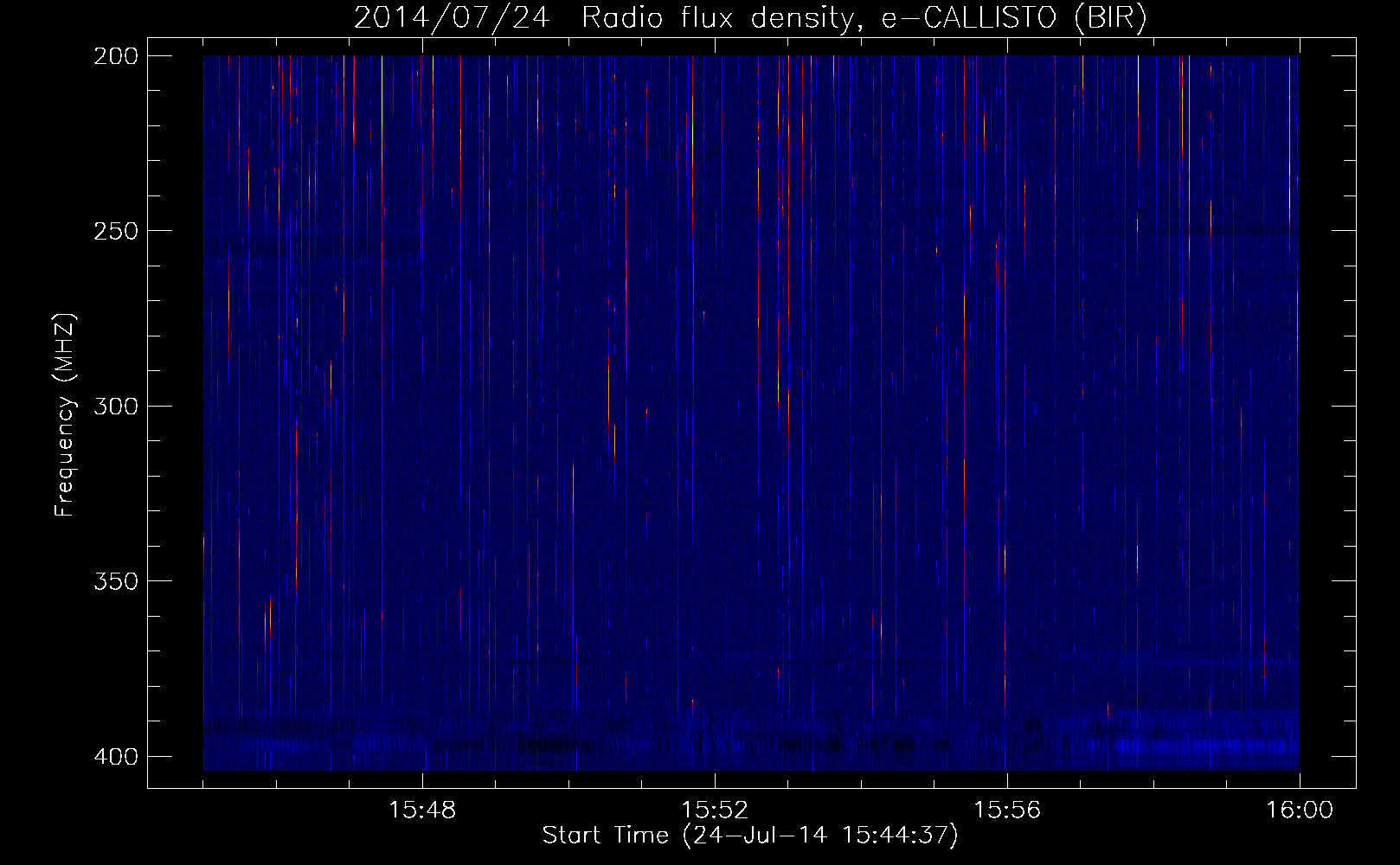
Task: Click the plot title mentioning e-CALLISTO (BIR)
Action: point(750,17)
